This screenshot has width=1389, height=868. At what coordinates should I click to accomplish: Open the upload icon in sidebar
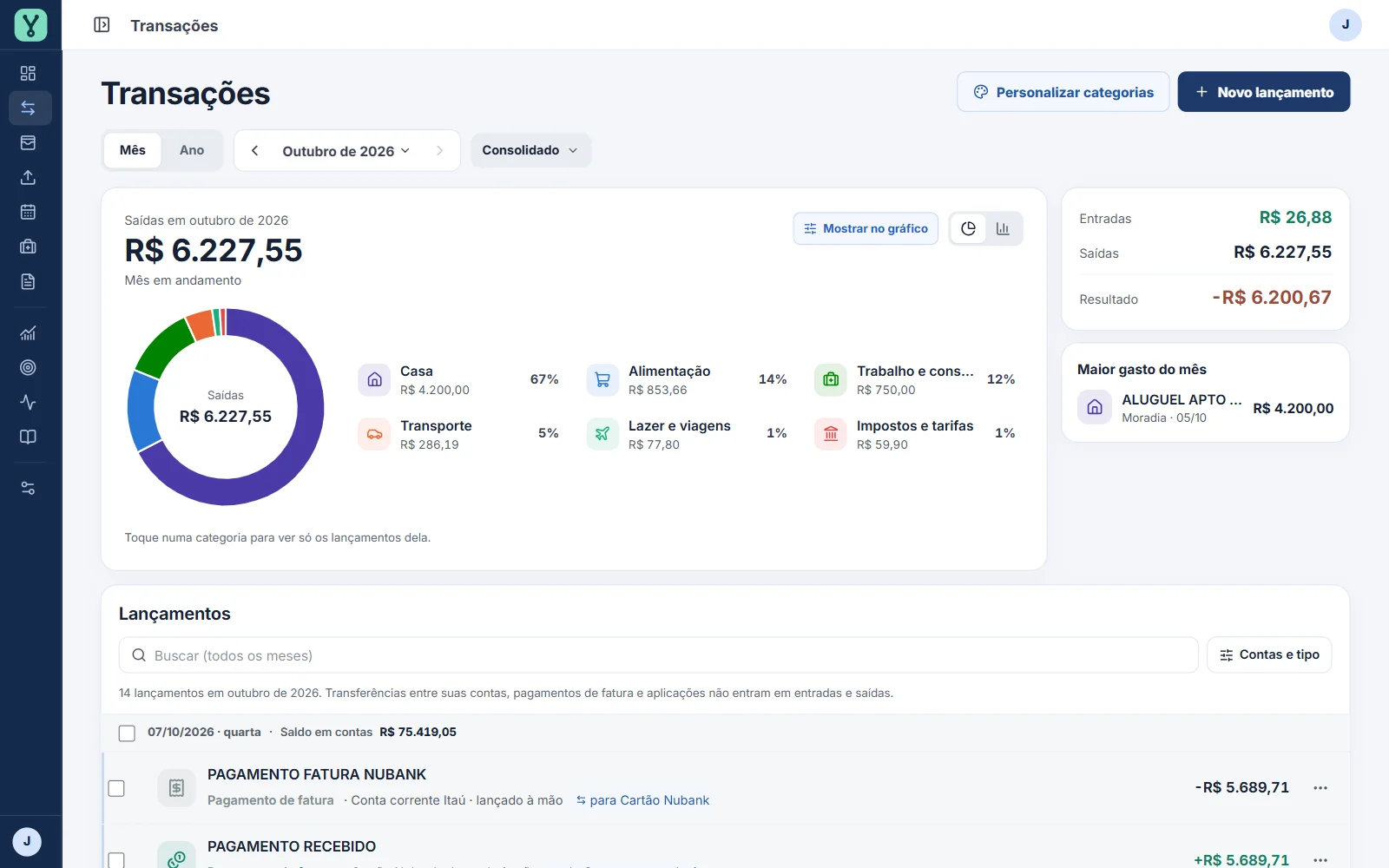pyautogui.click(x=28, y=178)
